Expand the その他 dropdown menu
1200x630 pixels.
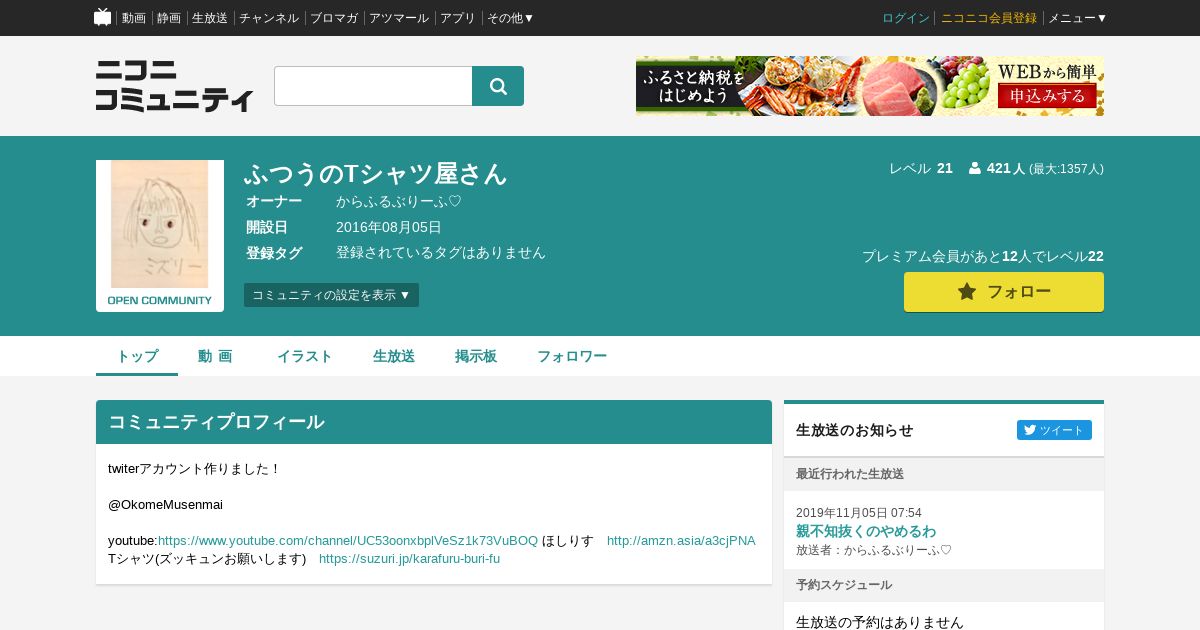[511, 18]
